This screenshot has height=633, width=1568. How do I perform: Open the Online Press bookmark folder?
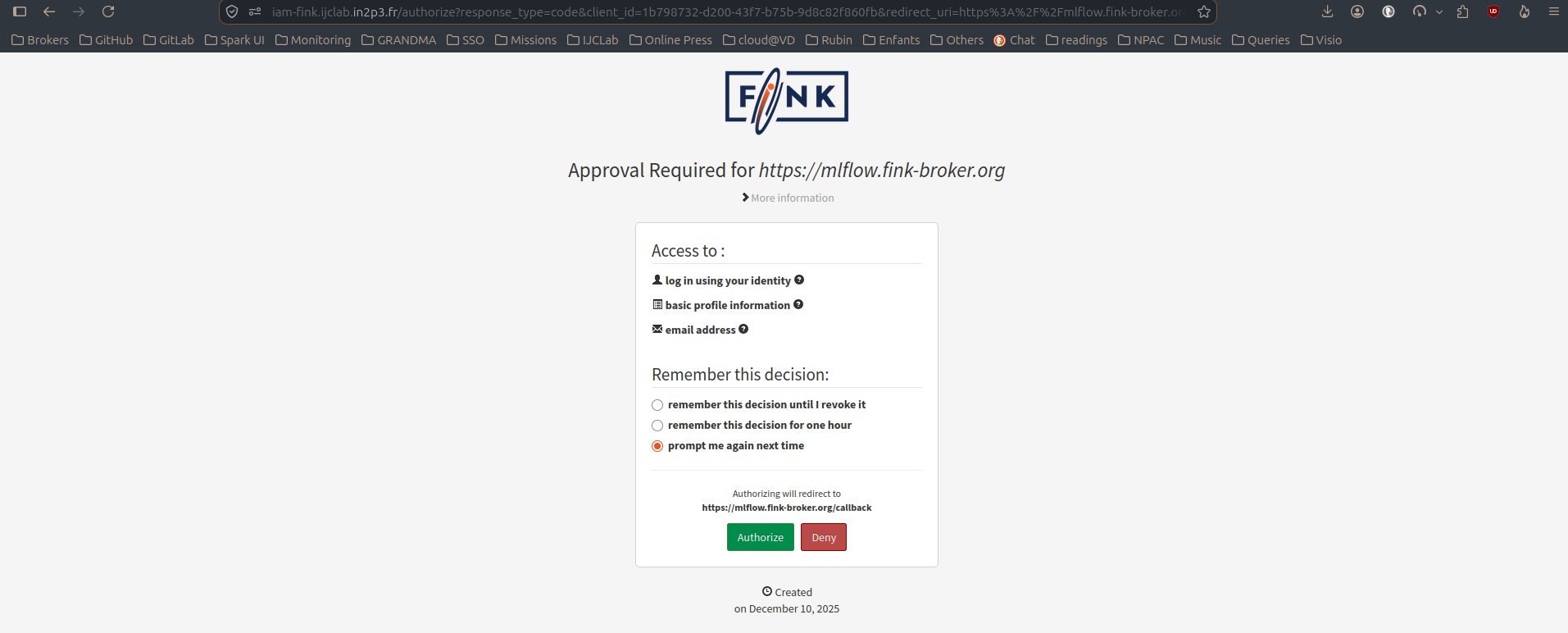[x=670, y=40]
